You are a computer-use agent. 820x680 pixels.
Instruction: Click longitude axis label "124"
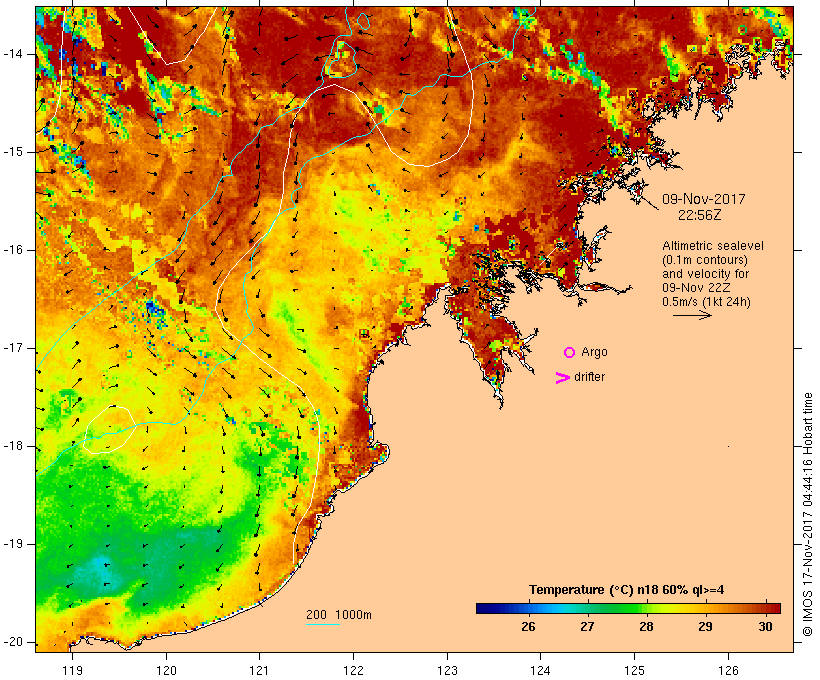540,670
